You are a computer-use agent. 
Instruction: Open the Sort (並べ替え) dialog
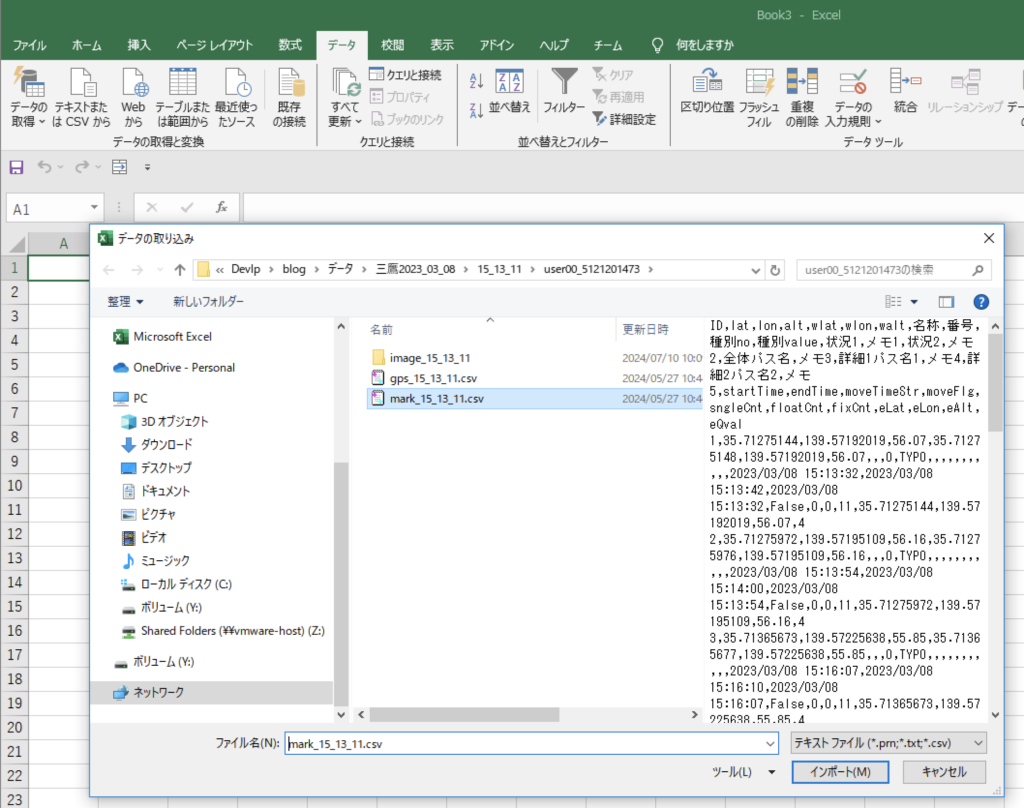pos(509,91)
